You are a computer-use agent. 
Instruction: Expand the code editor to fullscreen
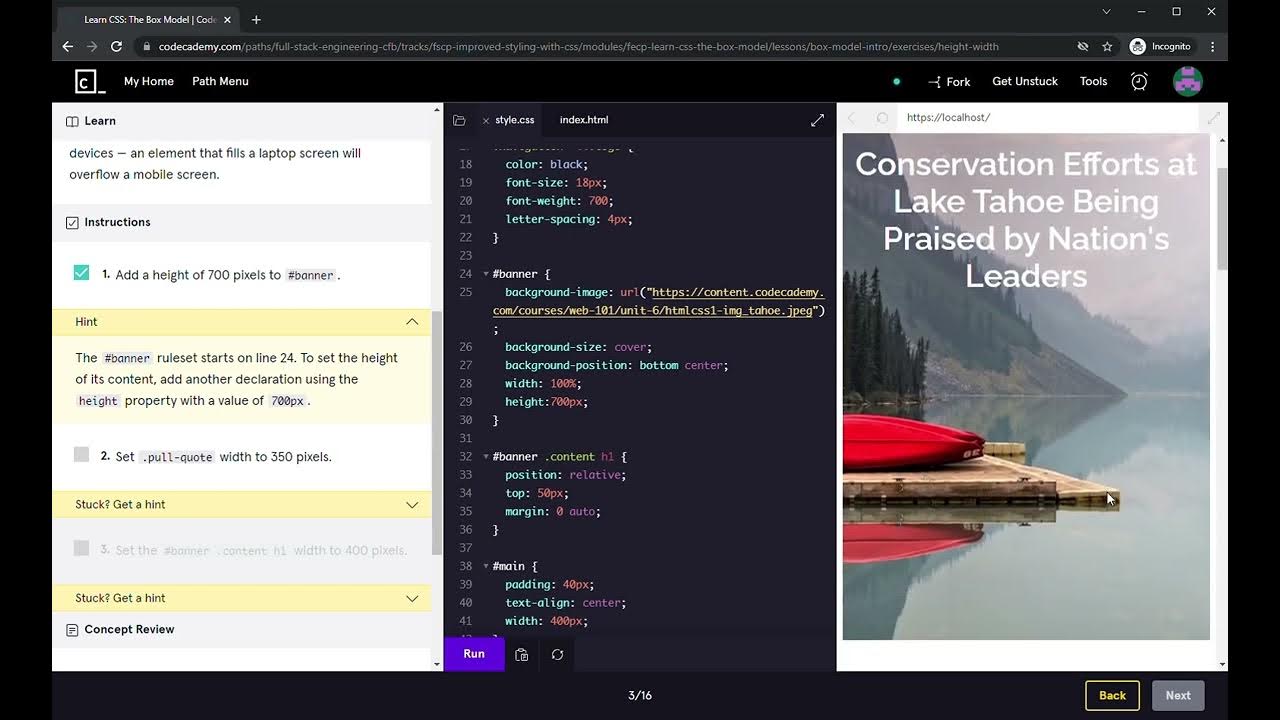pyautogui.click(x=817, y=120)
